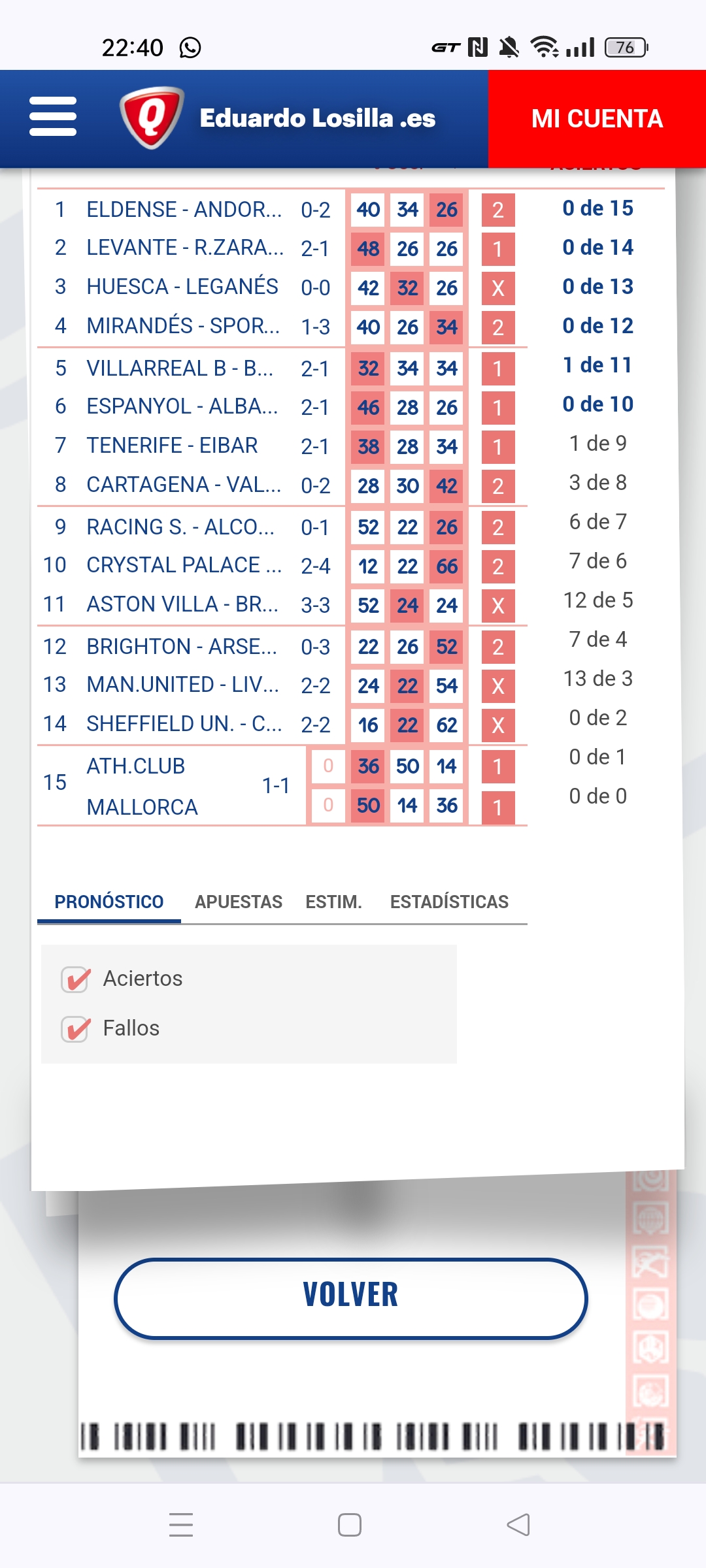This screenshot has height=1568, width=706.
Task: Open the ESTADÍSTICAS tab
Action: [449, 902]
